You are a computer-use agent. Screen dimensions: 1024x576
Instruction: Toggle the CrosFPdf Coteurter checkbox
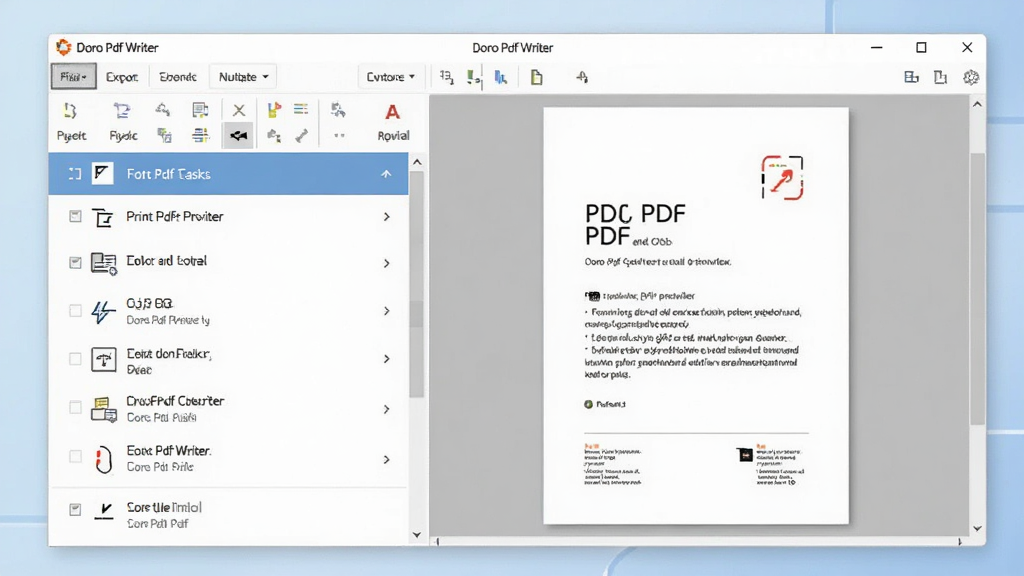click(x=75, y=408)
